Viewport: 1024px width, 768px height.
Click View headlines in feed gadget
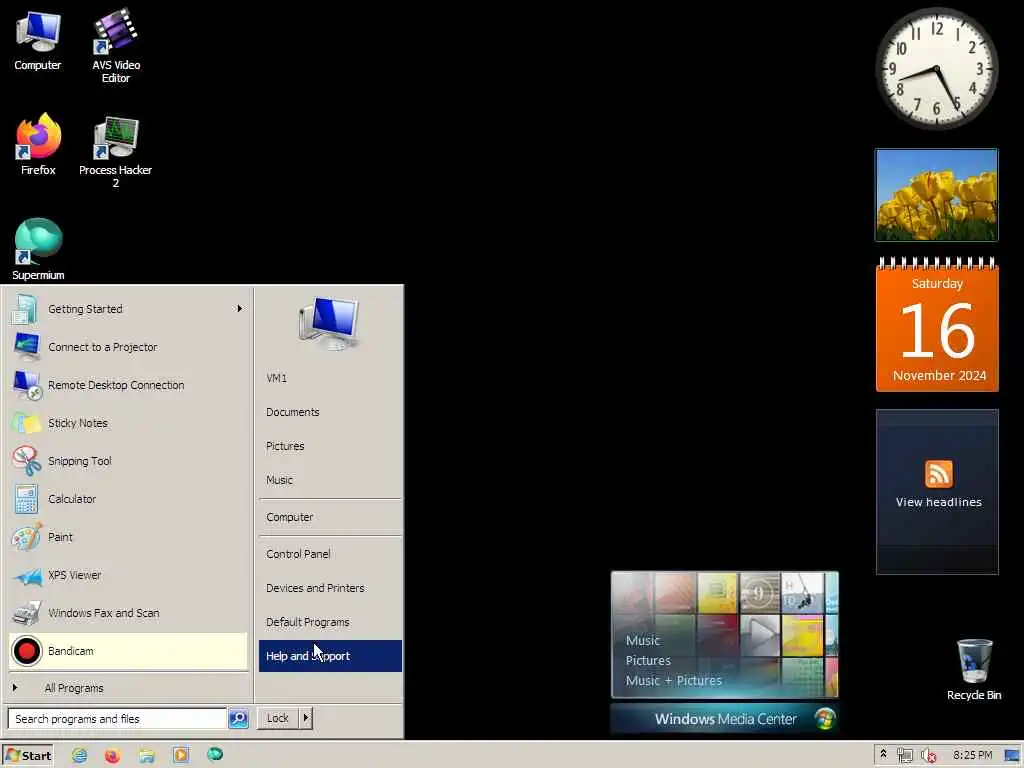938,502
